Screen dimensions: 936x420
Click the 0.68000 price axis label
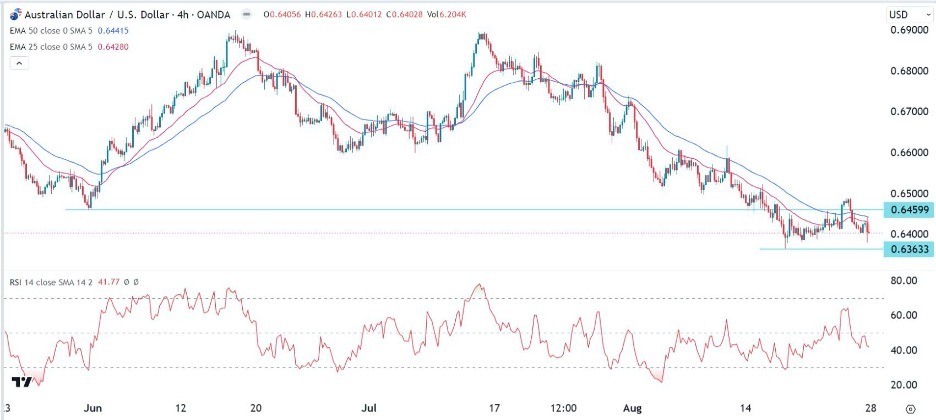(910, 71)
